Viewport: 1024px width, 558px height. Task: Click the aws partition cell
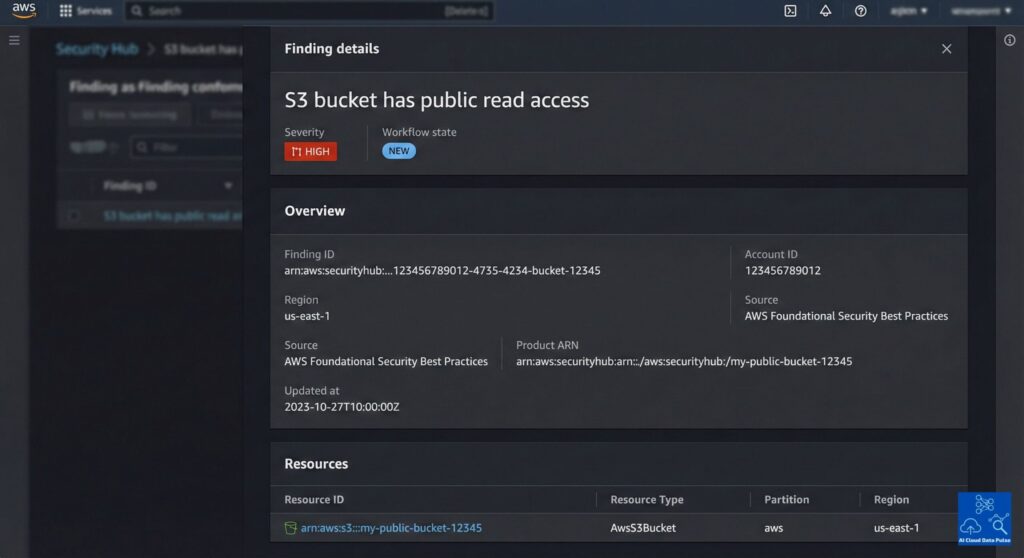tap(774, 528)
